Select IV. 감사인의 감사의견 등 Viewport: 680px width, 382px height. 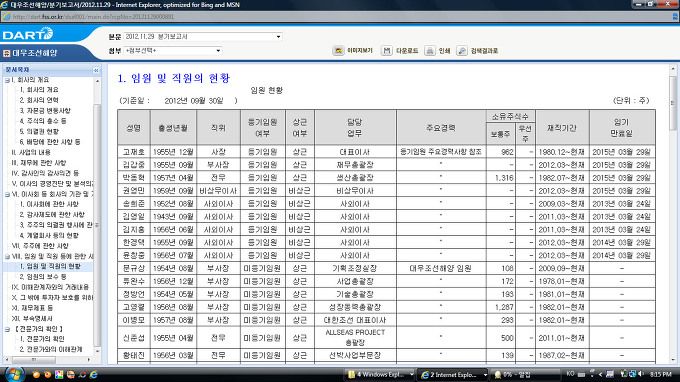45,173
